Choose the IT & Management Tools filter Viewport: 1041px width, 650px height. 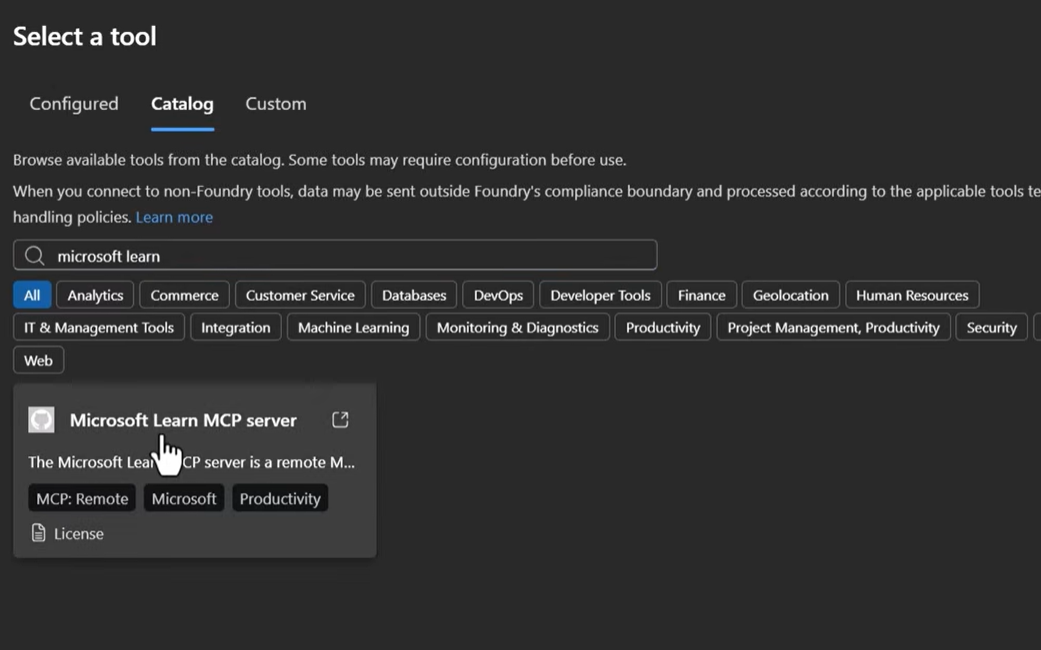(99, 327)
